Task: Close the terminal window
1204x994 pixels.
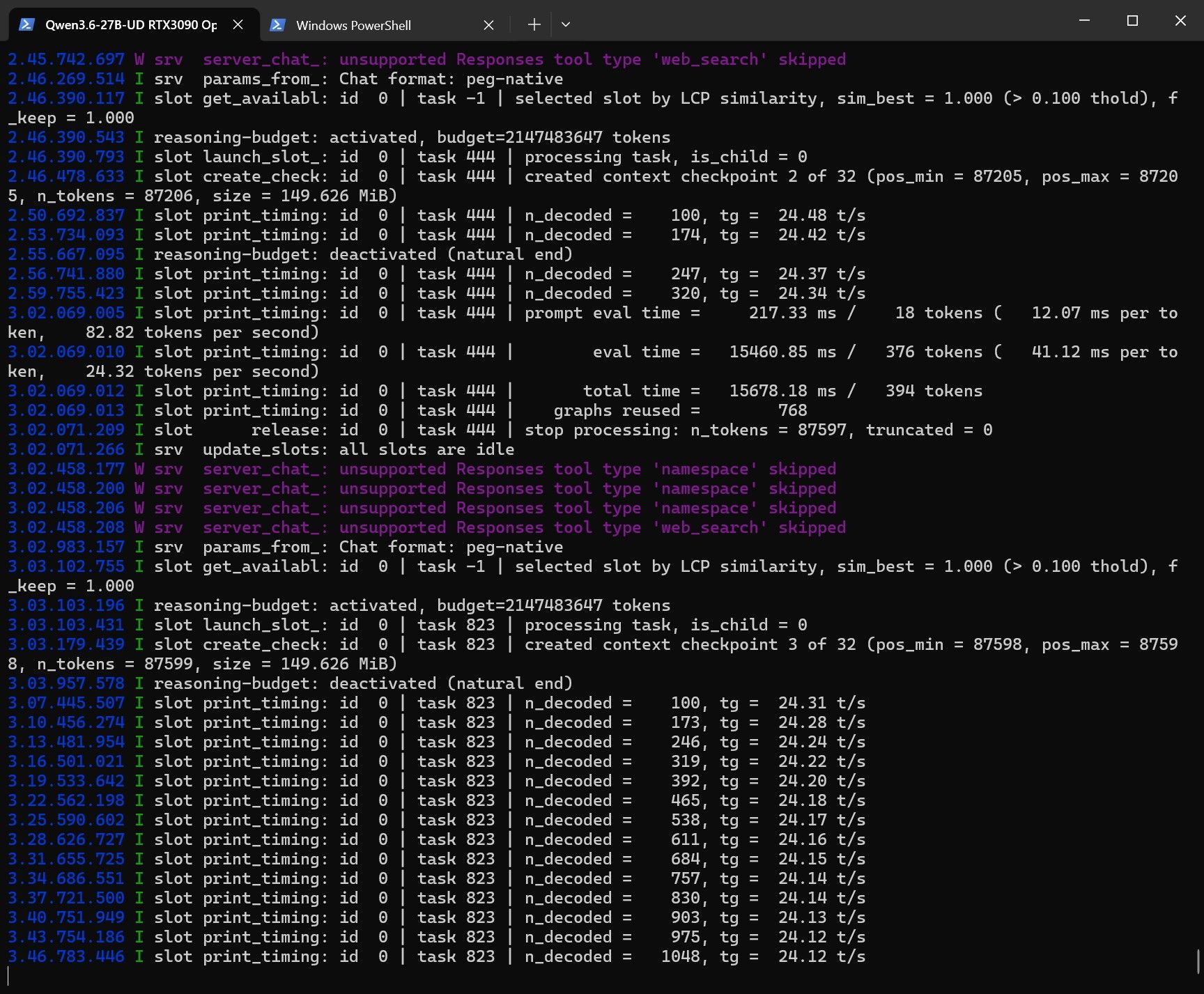Action: 1180,21
